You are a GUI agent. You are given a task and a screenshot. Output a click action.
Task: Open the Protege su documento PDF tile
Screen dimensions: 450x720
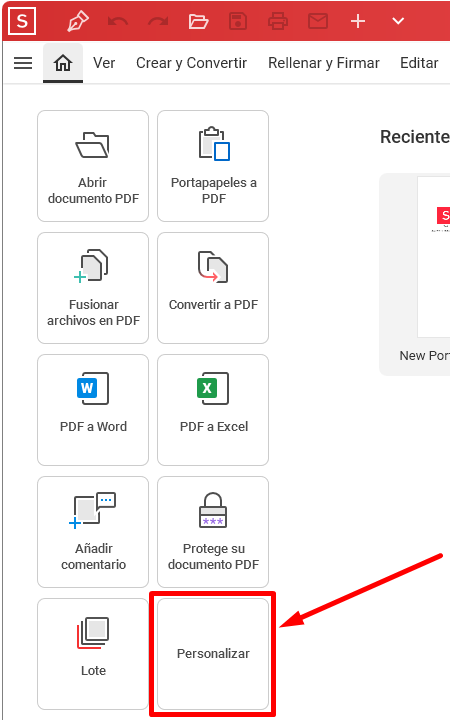[213, 532]
